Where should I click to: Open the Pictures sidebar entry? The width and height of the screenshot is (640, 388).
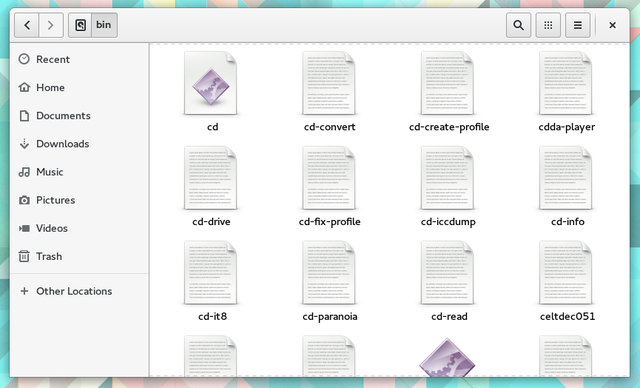tap(80, 200)
